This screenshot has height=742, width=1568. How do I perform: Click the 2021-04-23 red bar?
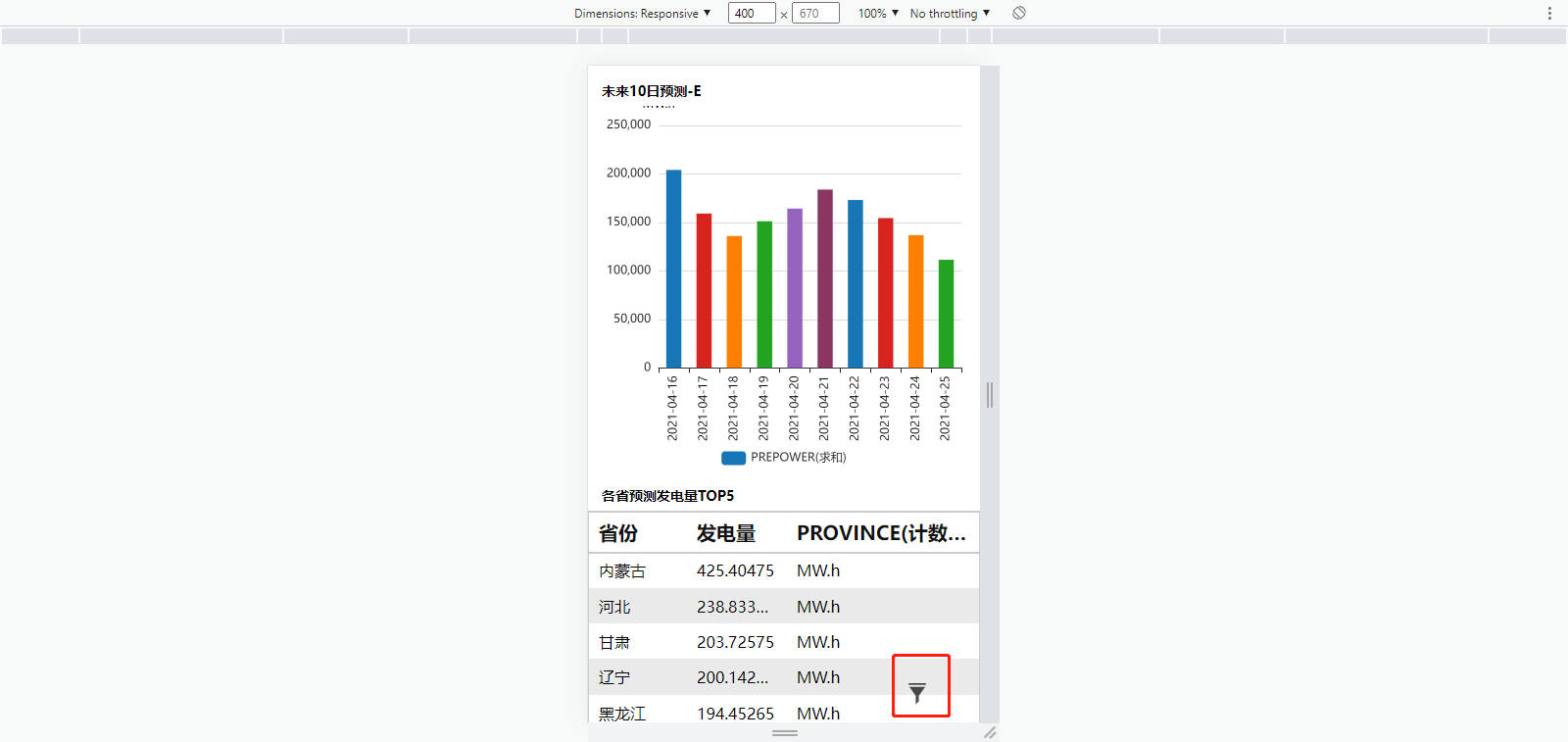pos(886,292)
